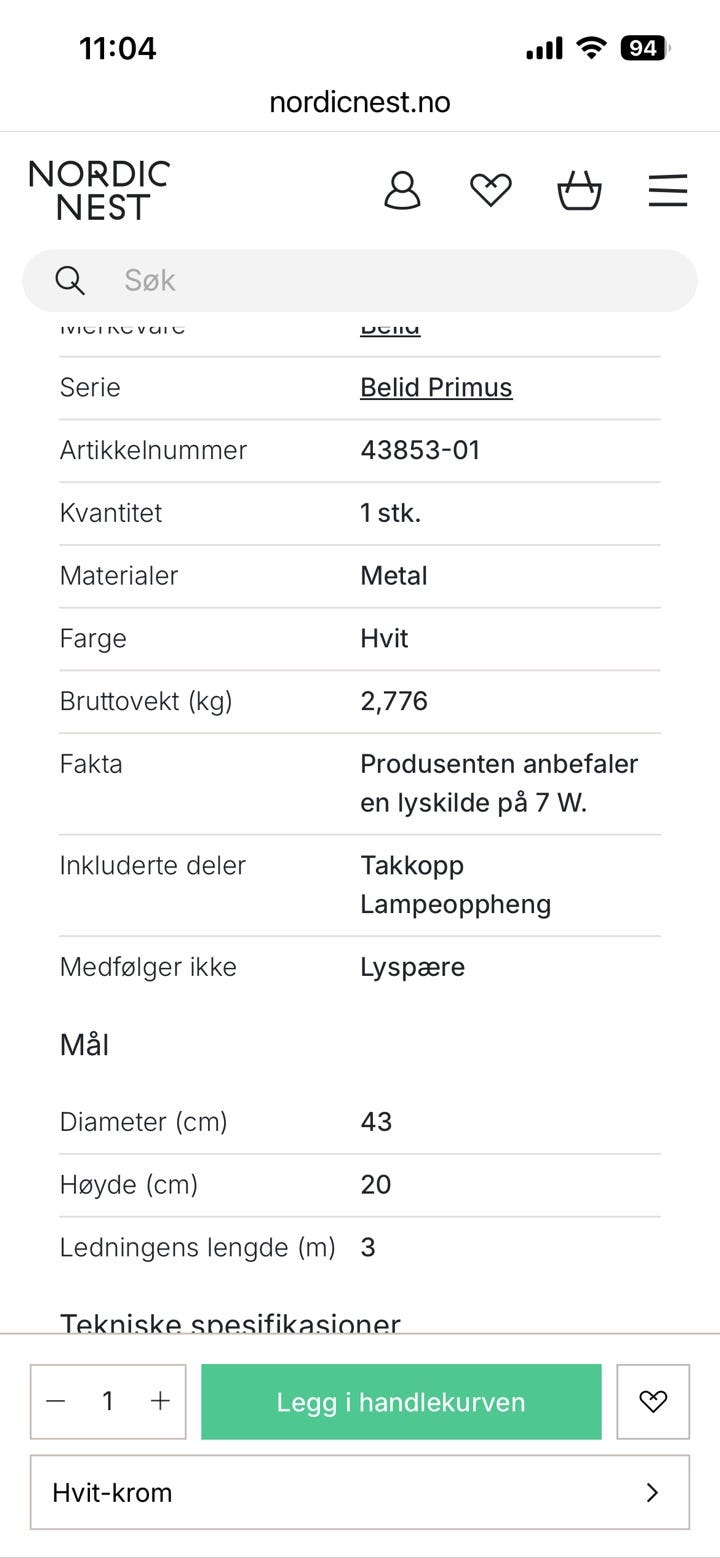Open the Belid Primus series link
This screenshot has width=720, height=1558.
click(x=436, y=388)
